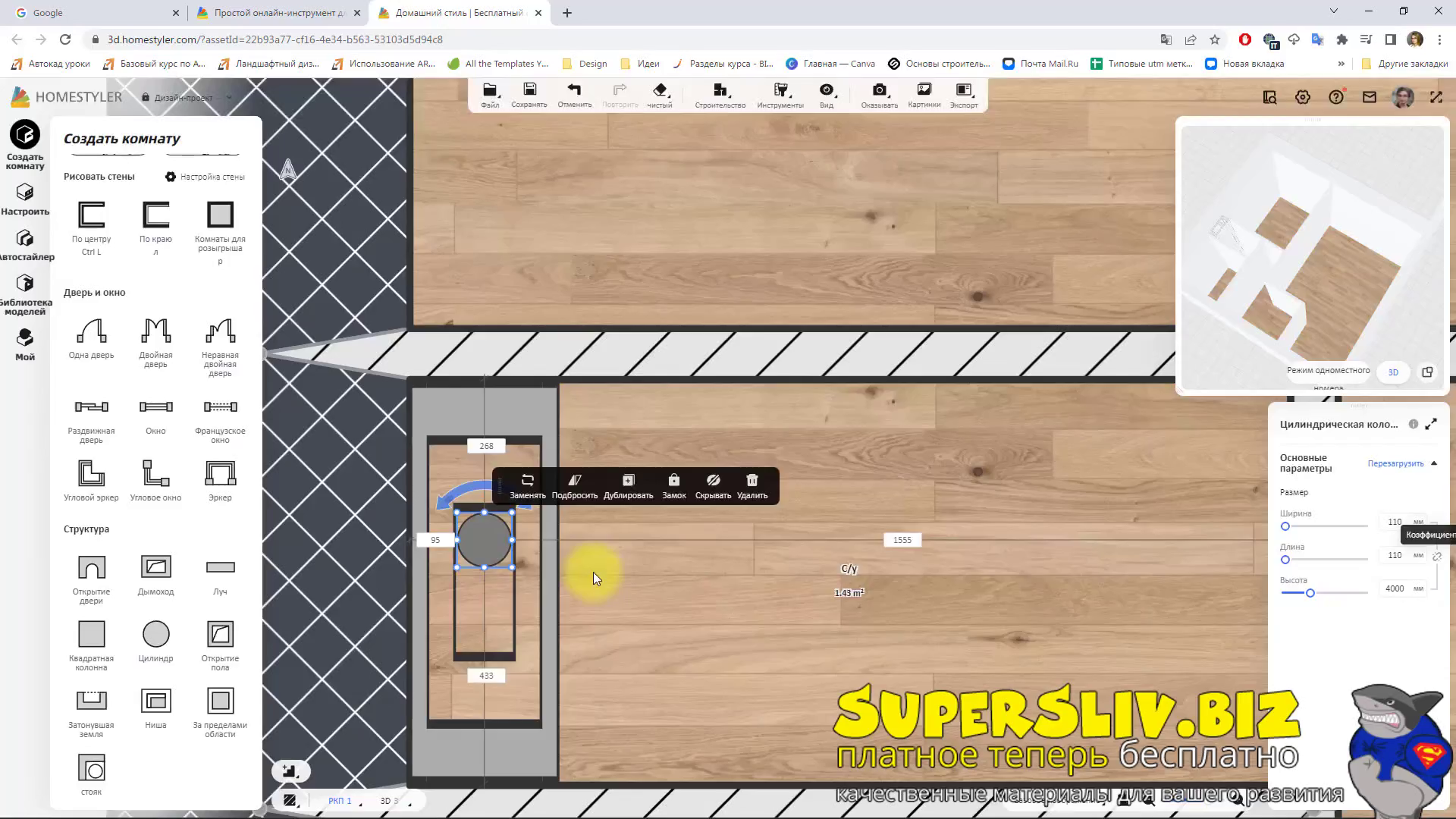Click the Высота slider handle
The image size is (1456, 819).
pyautogui.click(x=1310, y=593)
